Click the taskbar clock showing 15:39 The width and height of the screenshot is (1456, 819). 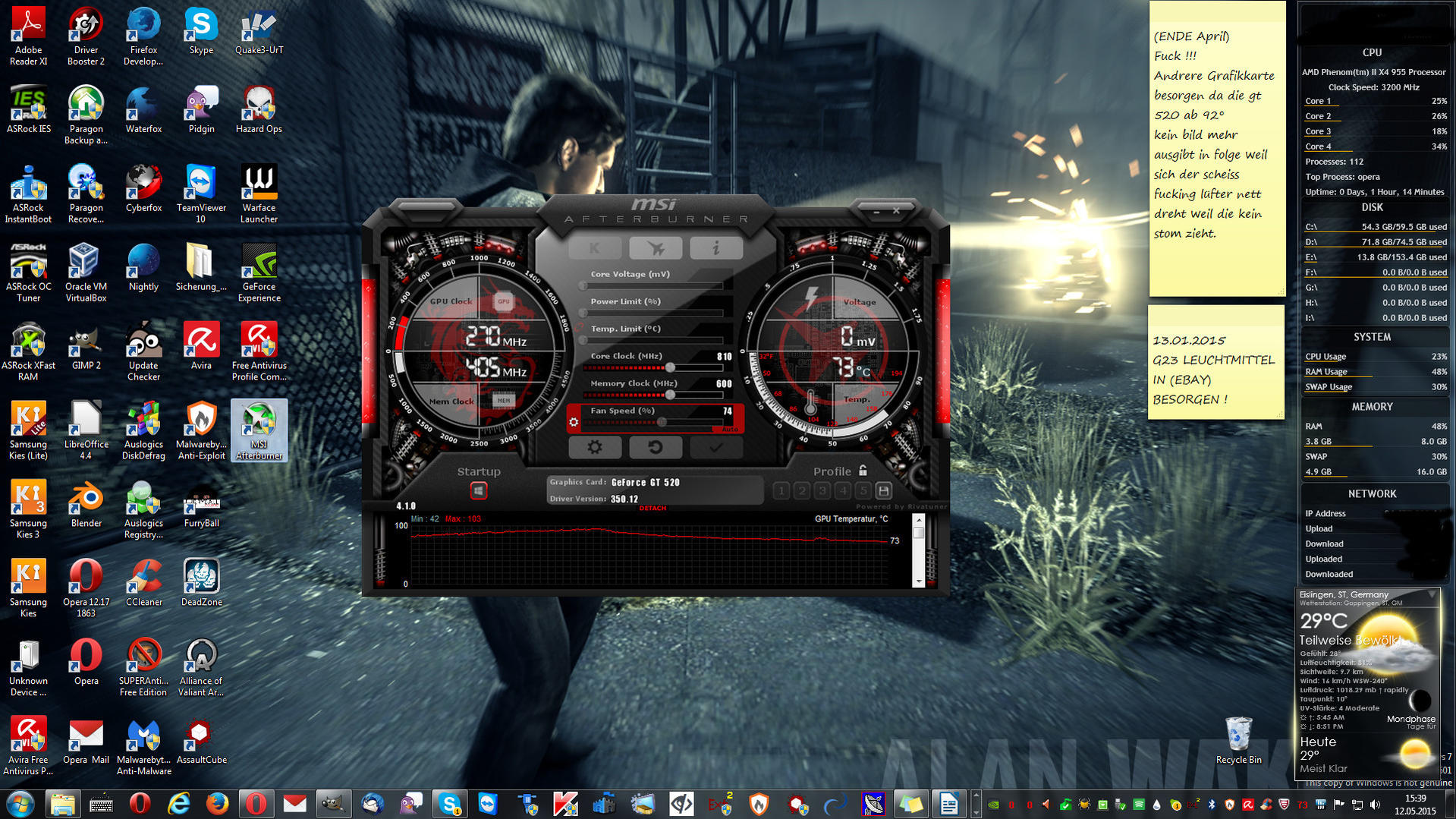click(1415, 804)
